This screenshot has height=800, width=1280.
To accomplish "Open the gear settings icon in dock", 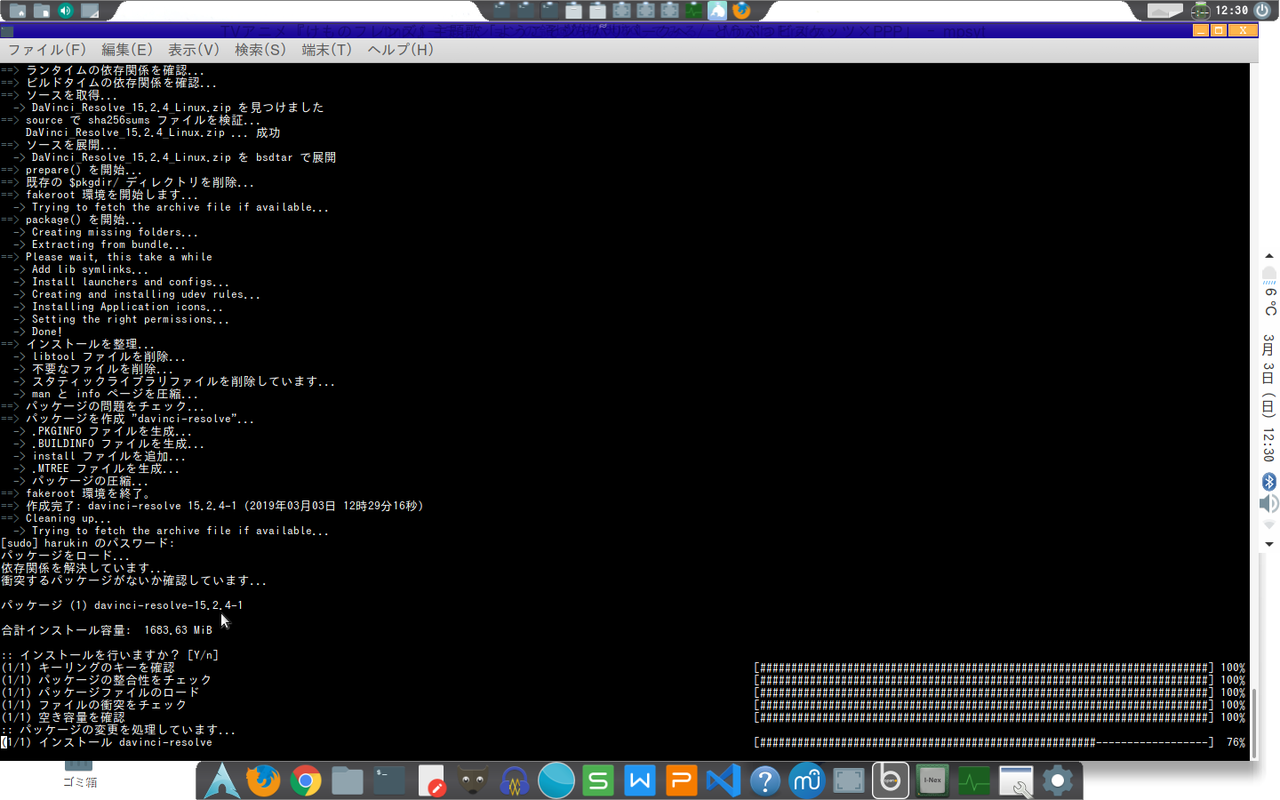I will [1057, 780].
